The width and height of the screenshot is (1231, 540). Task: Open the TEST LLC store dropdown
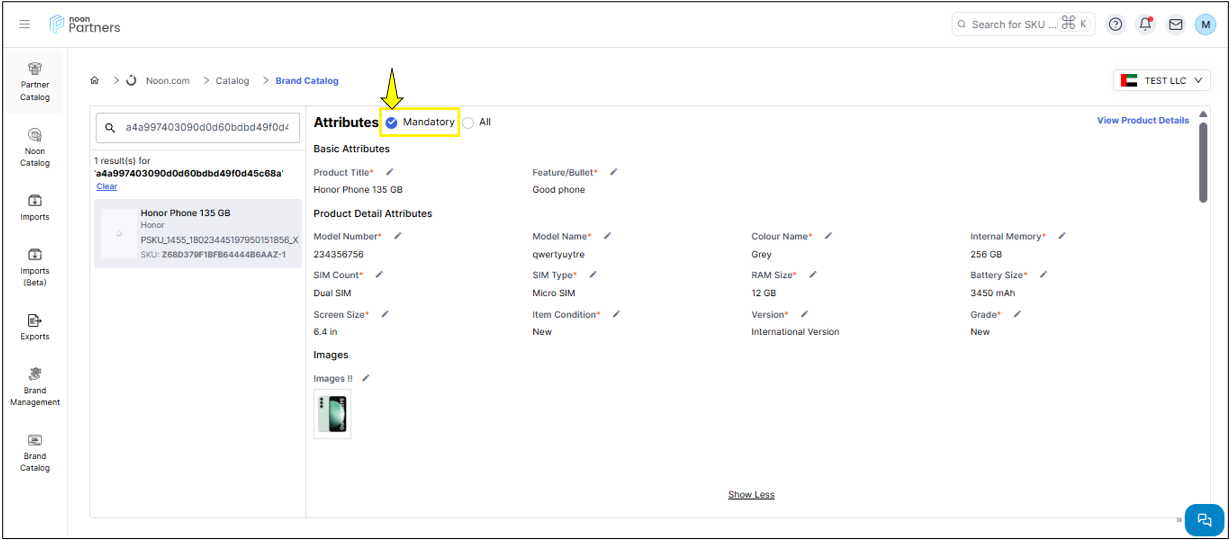(1161, 81)
